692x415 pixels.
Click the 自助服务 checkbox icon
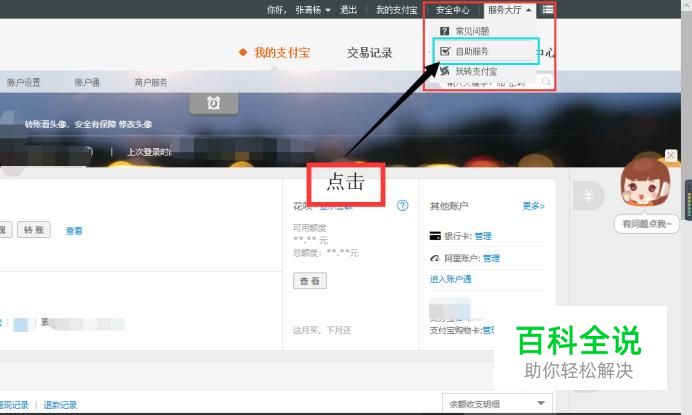coord(445,51)
